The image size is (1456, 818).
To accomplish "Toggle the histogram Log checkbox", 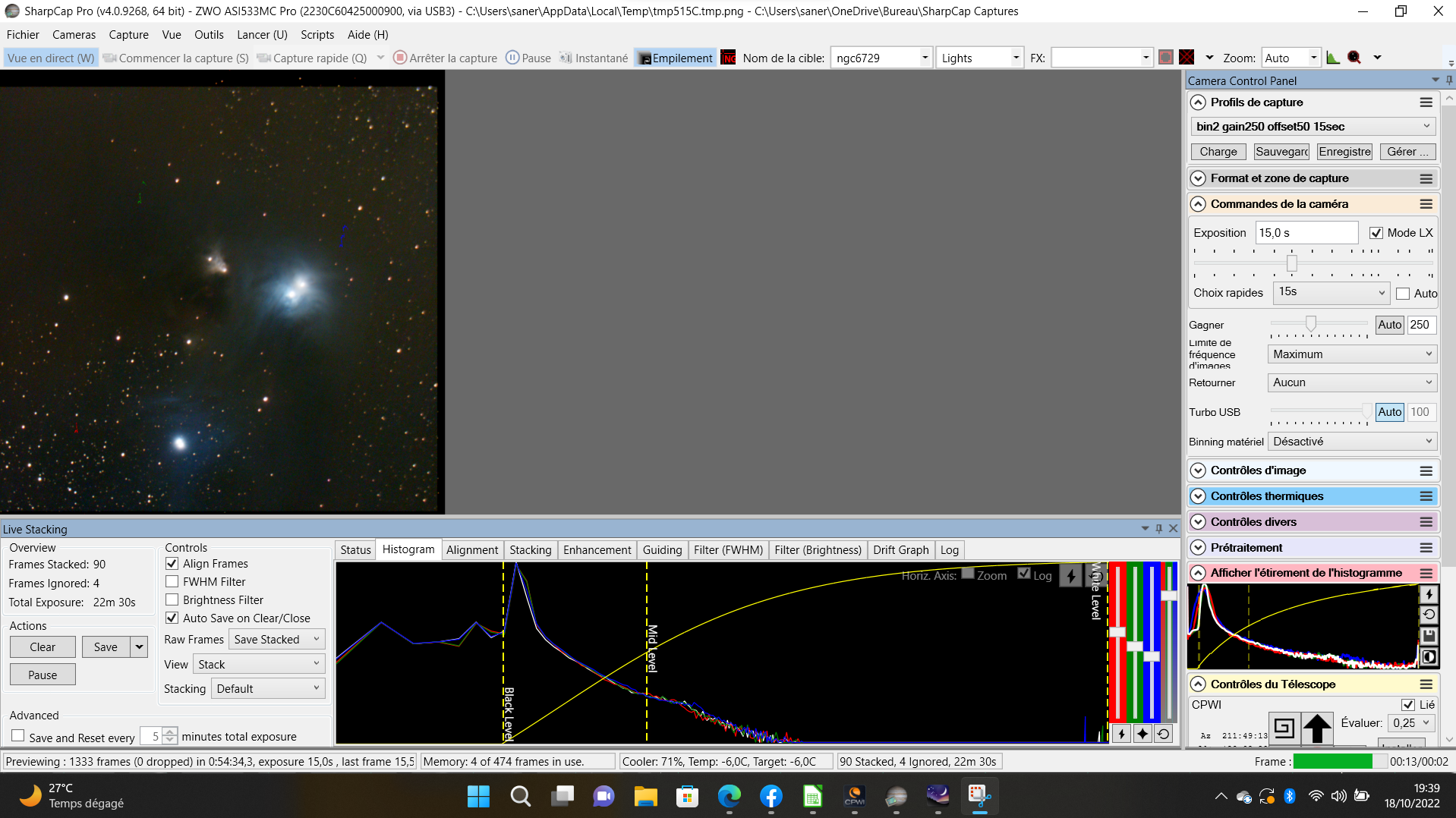I will pos(1024,574).
